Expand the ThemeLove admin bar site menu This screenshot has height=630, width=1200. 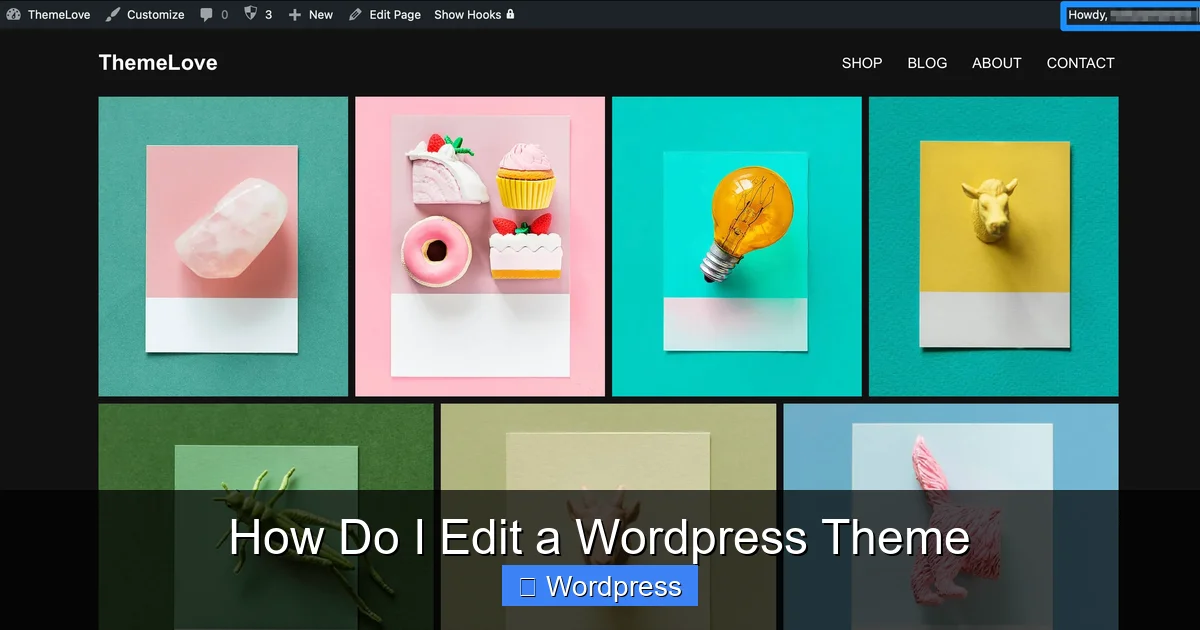pos(55,14)
